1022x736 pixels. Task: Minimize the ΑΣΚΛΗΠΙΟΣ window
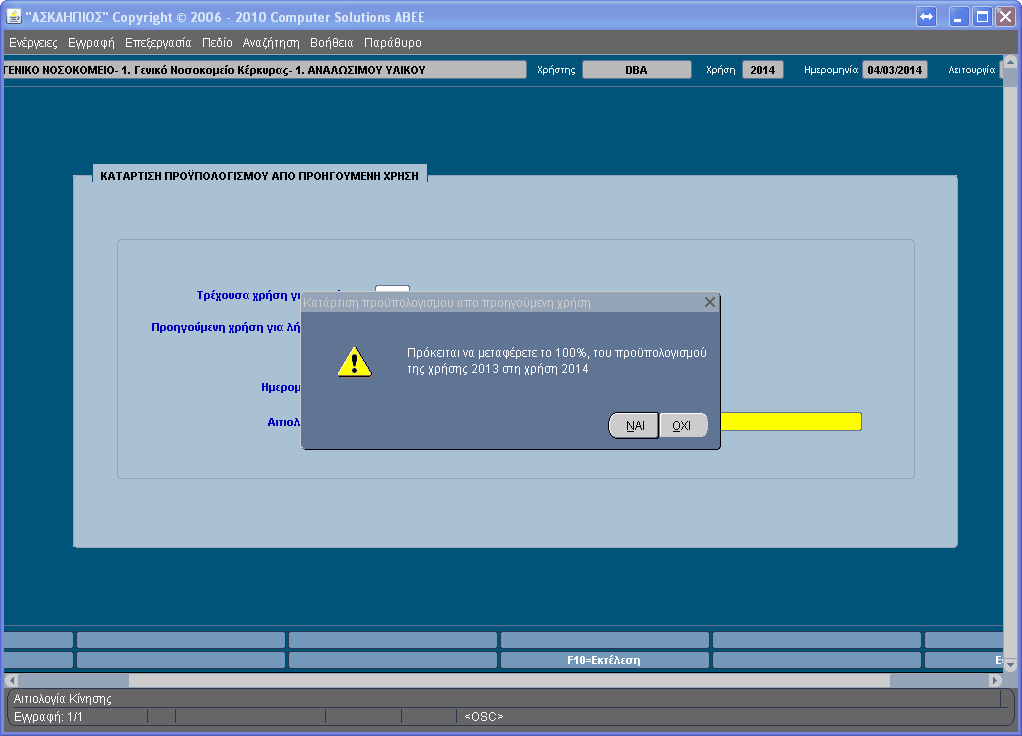tap(959, 17)
